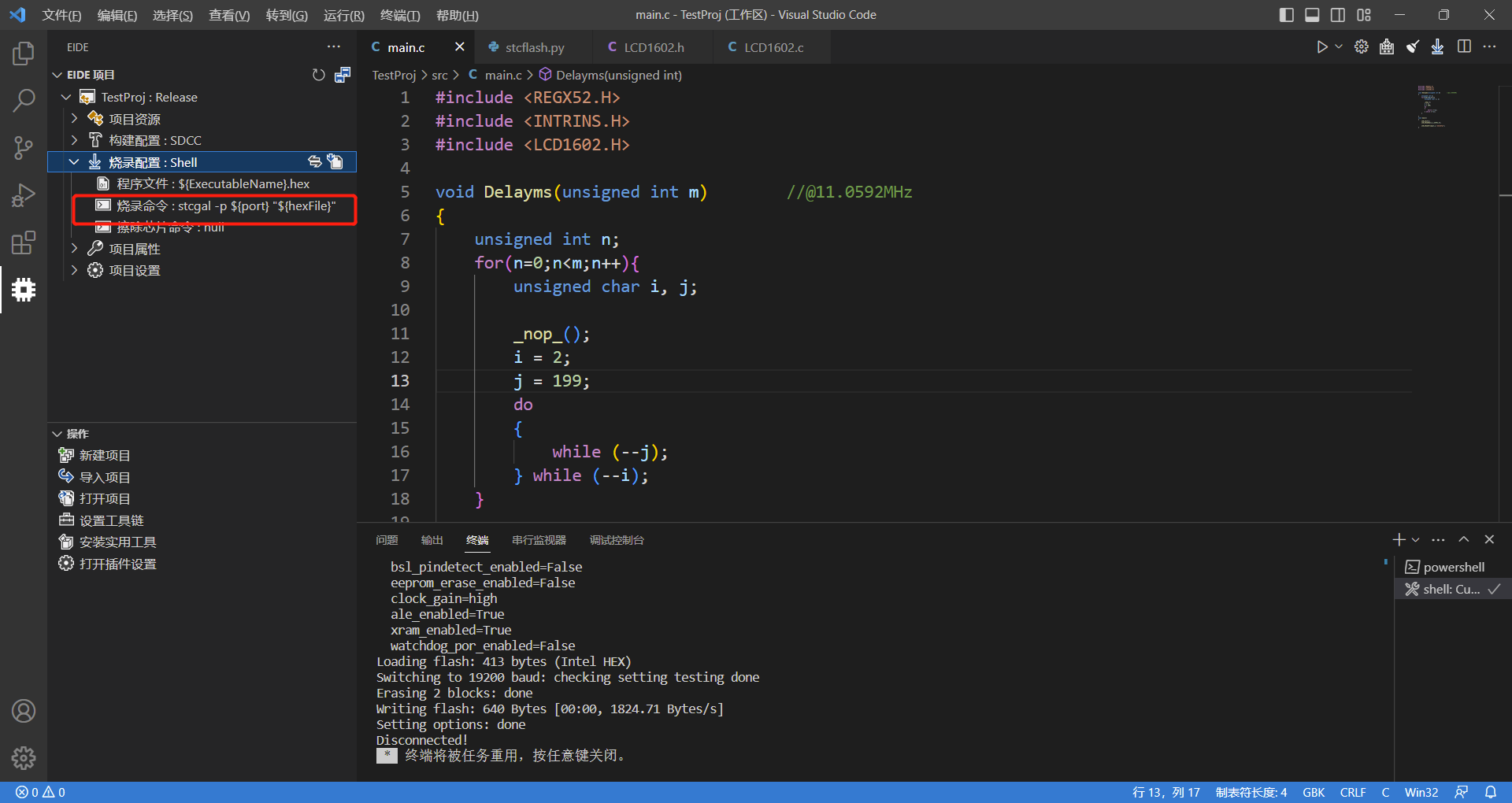Open the Search view in activity bar
The height and width of the screenshot is (803, 1512).
[x=24, y=101]
